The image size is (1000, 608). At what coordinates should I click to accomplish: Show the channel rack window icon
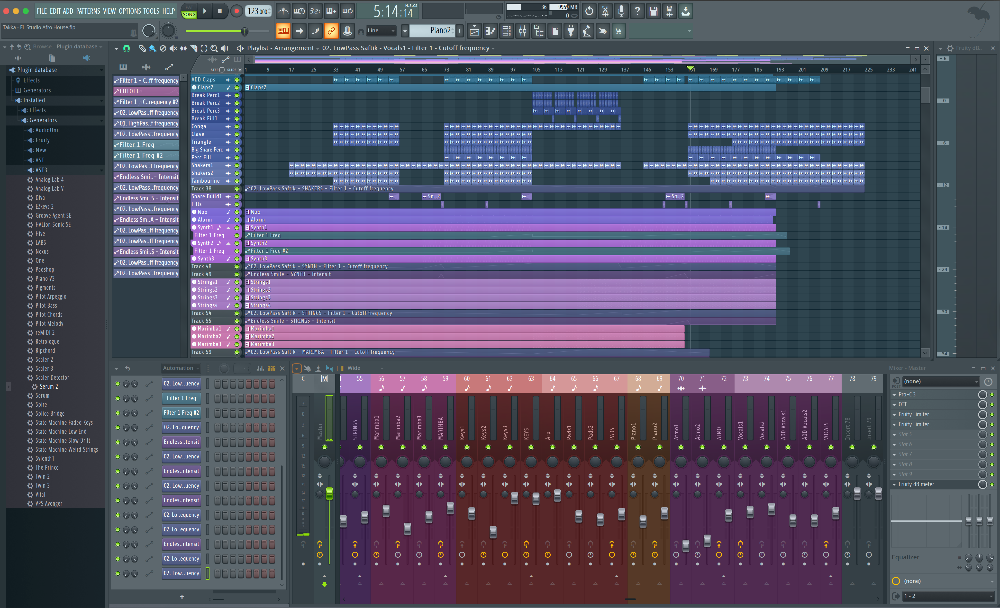tap(506, 31)
